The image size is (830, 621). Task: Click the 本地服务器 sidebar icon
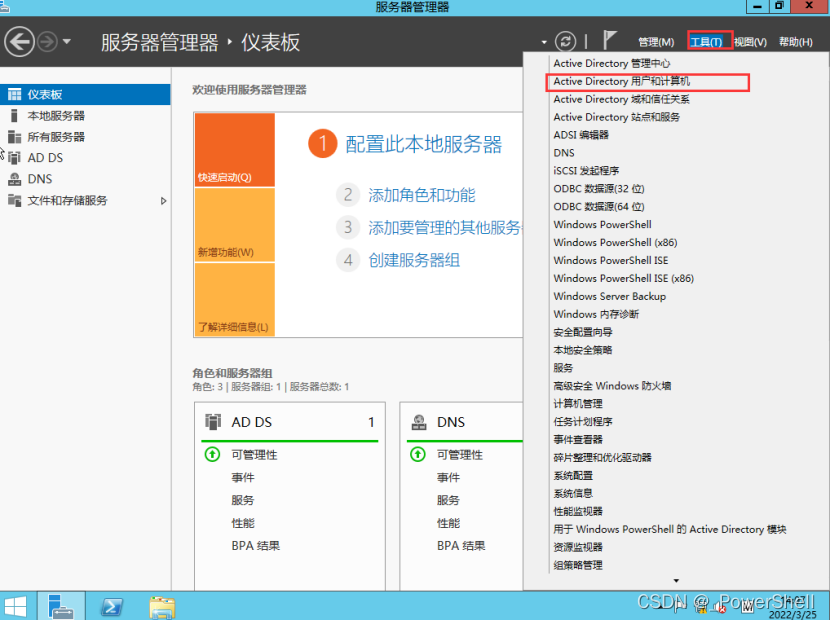pos(14,115)
